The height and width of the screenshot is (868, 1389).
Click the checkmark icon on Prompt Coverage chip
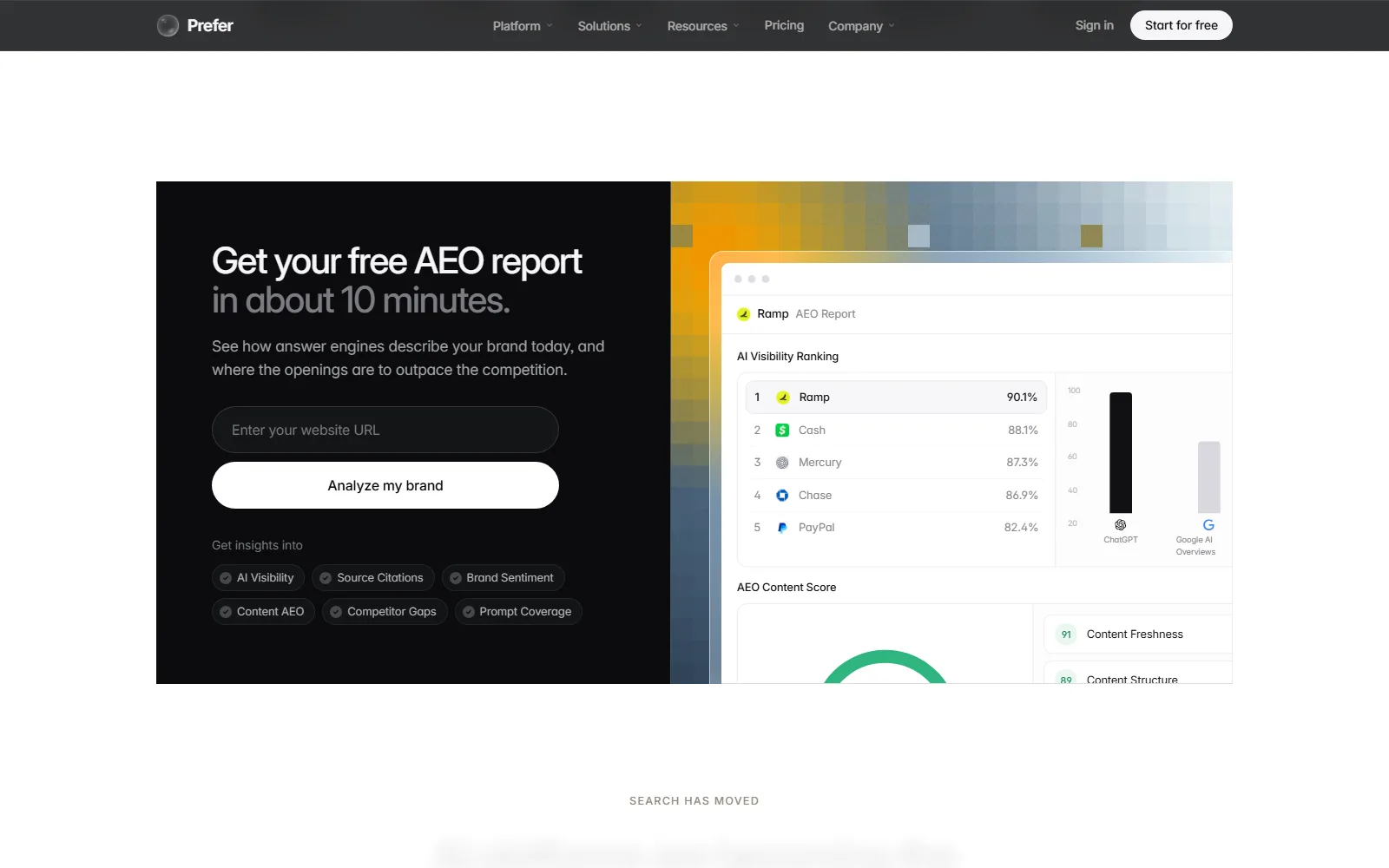pyautogui.click(x=468, y=612)
